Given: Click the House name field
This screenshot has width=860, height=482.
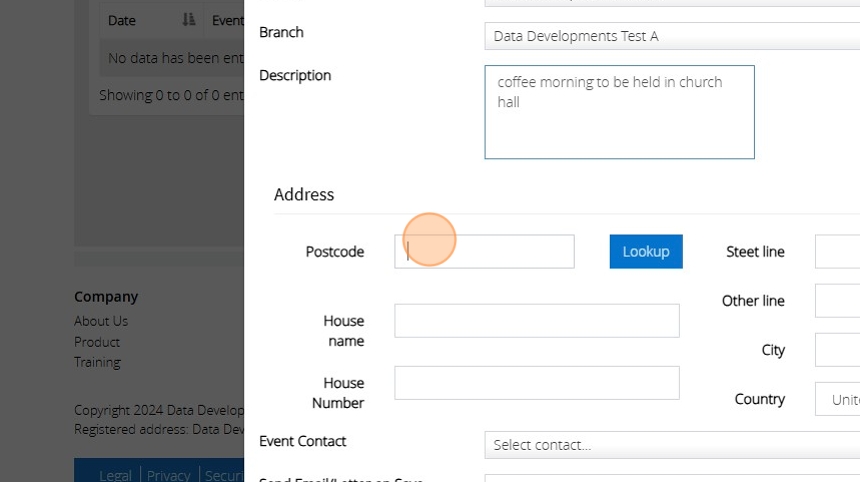Looking at the screenshot, I should (536, 321).
